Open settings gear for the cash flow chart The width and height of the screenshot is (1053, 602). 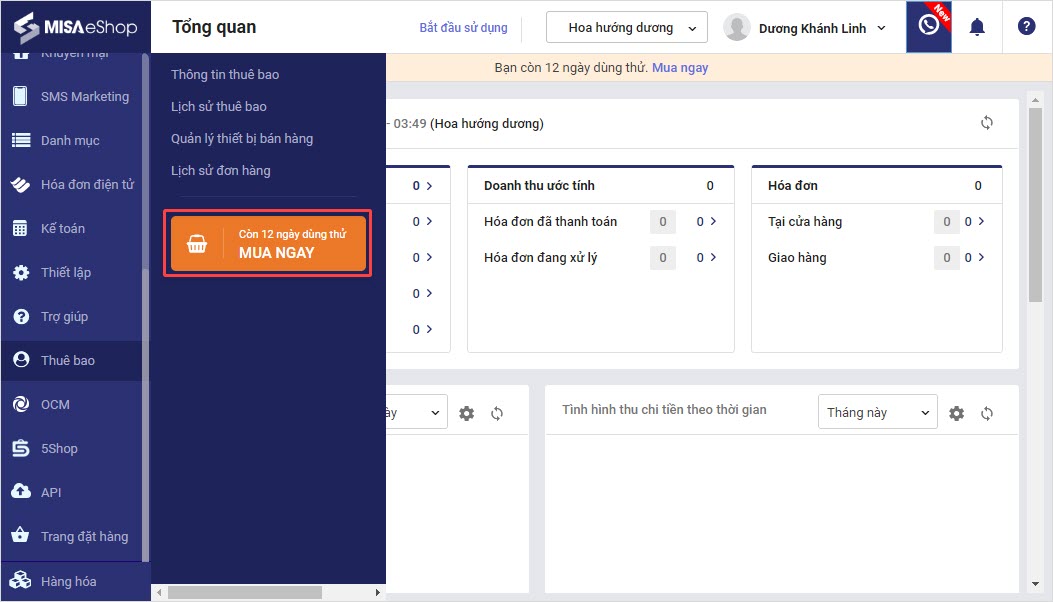(x=956, y=413)
